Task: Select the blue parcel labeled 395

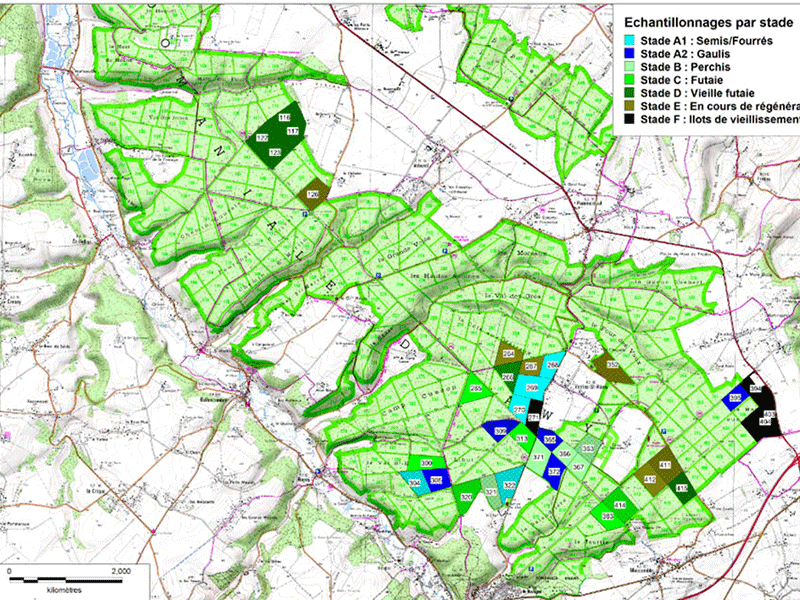Action: point(736,398)
